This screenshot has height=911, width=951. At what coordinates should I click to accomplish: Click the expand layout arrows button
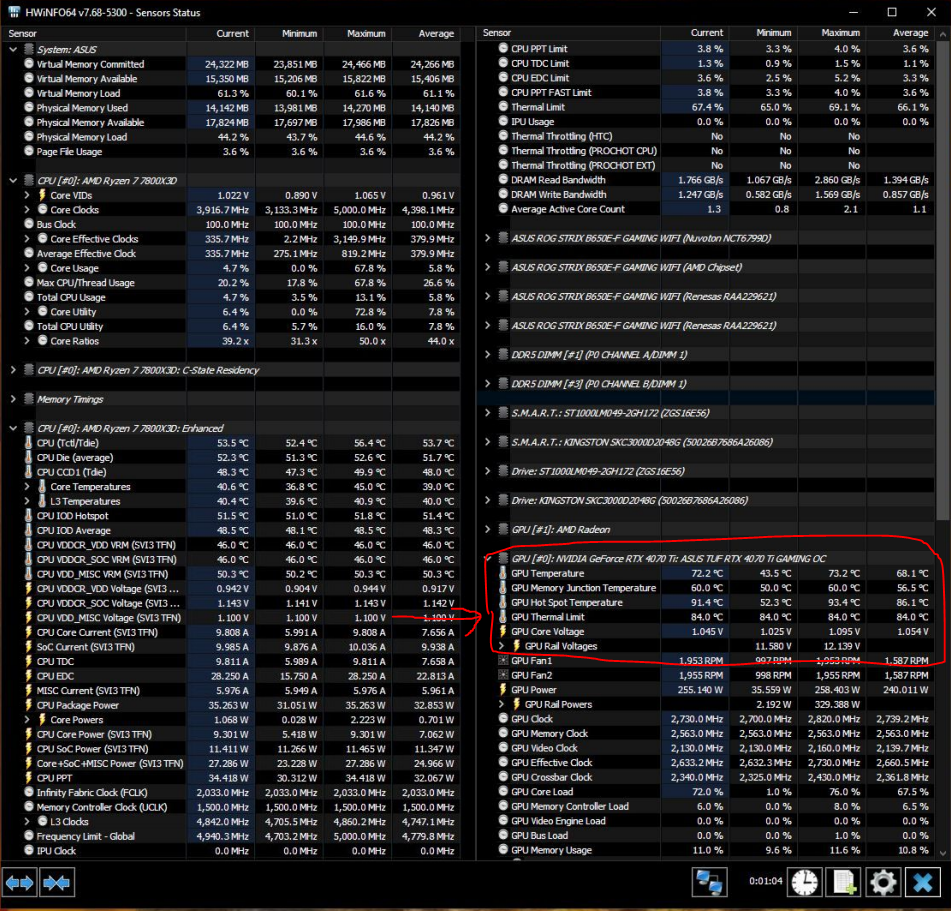pos(20,883)
